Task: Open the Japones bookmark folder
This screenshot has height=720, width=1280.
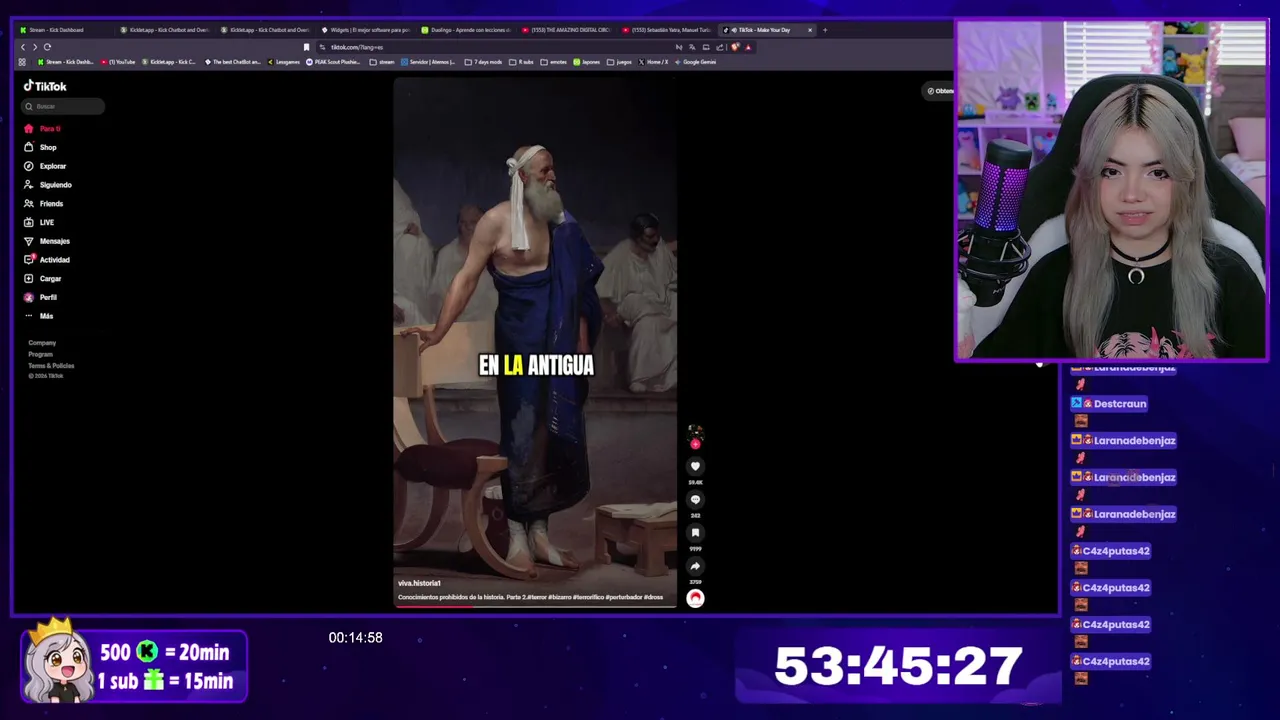Action: click(587, 62)
